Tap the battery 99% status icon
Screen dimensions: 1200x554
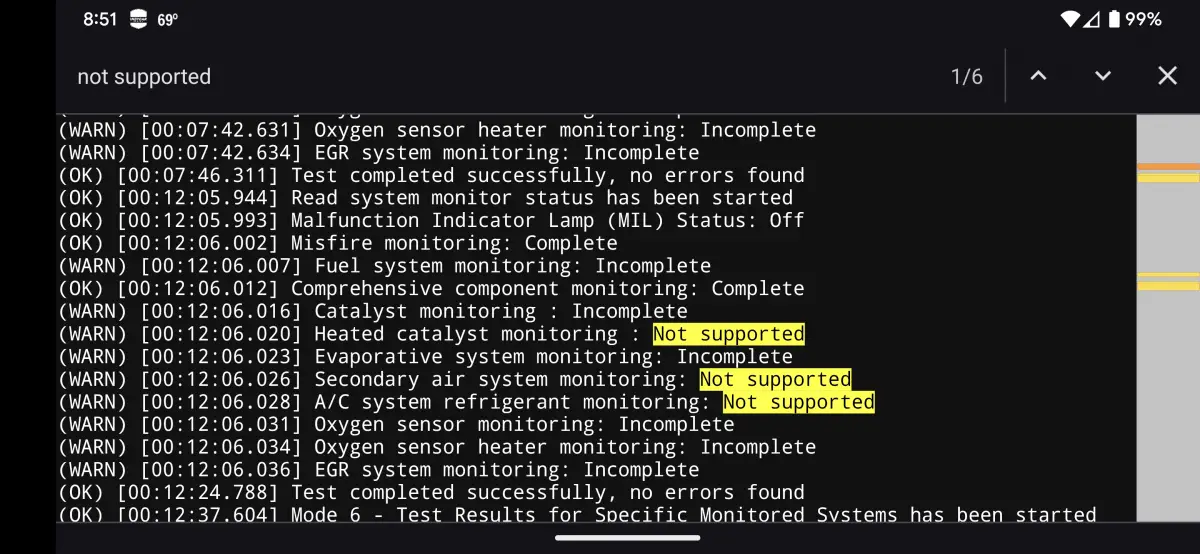(1131, 19)
